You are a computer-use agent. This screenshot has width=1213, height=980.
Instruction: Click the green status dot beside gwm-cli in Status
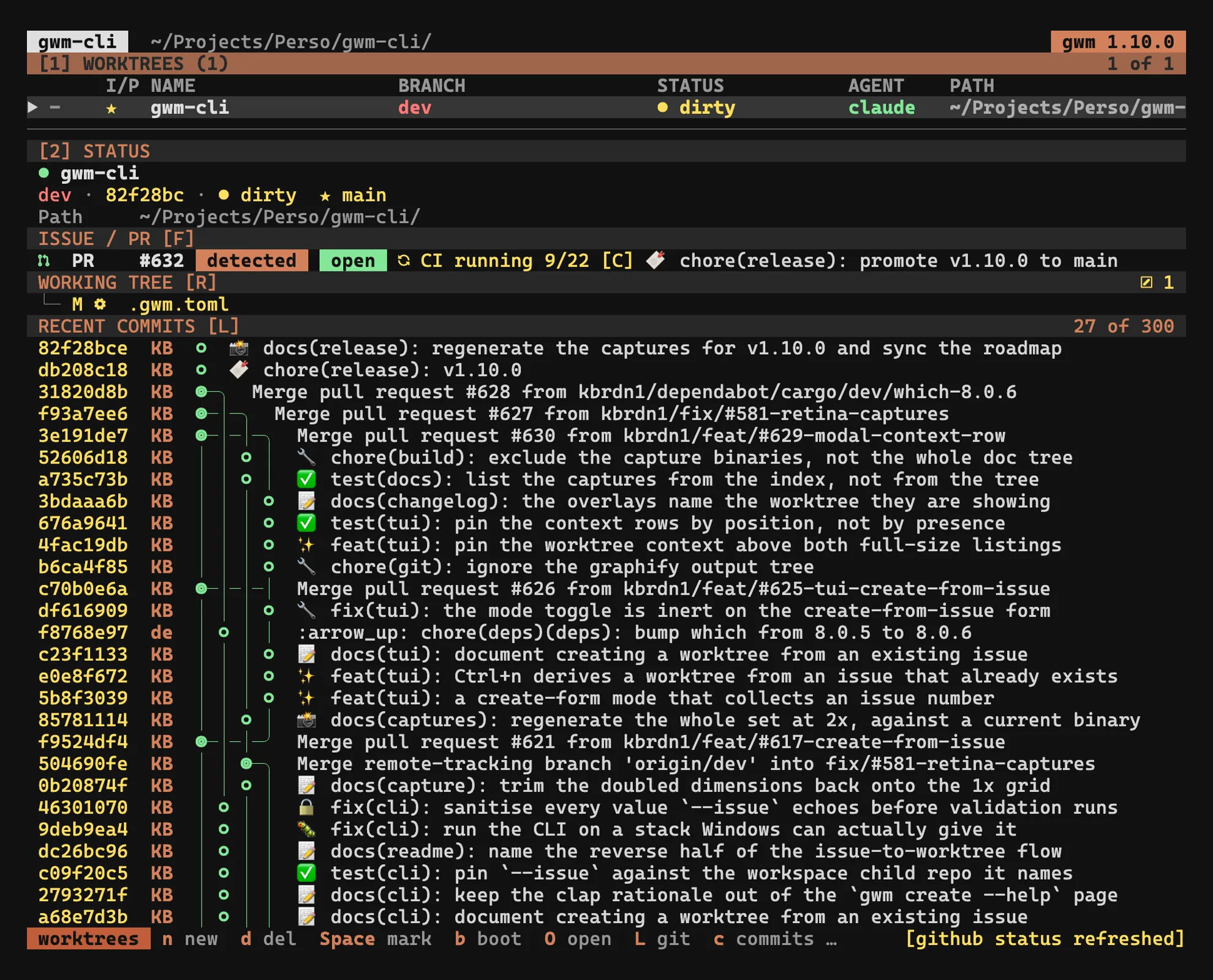point(43,173)
